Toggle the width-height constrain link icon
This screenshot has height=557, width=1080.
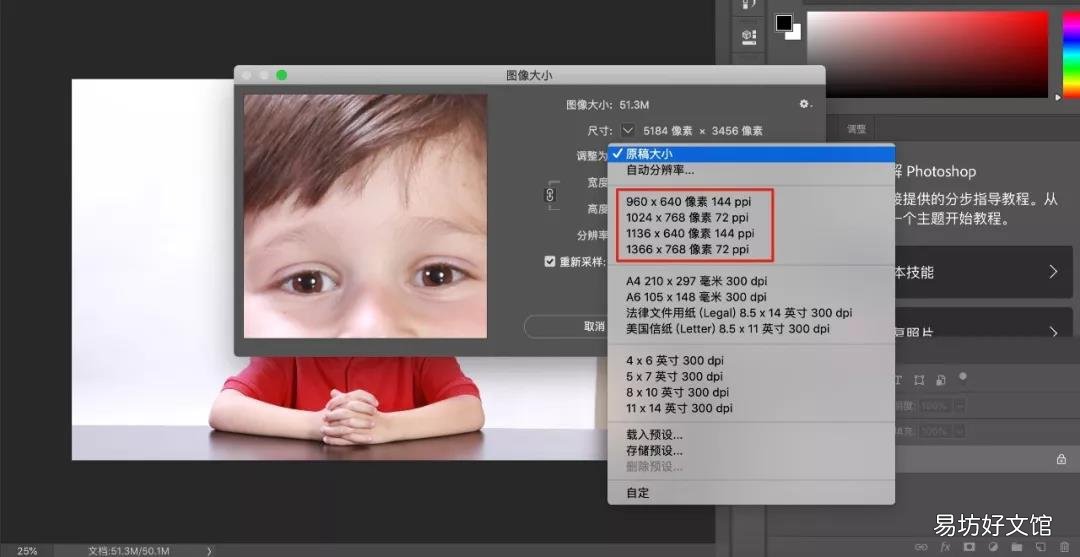[550, 196]
